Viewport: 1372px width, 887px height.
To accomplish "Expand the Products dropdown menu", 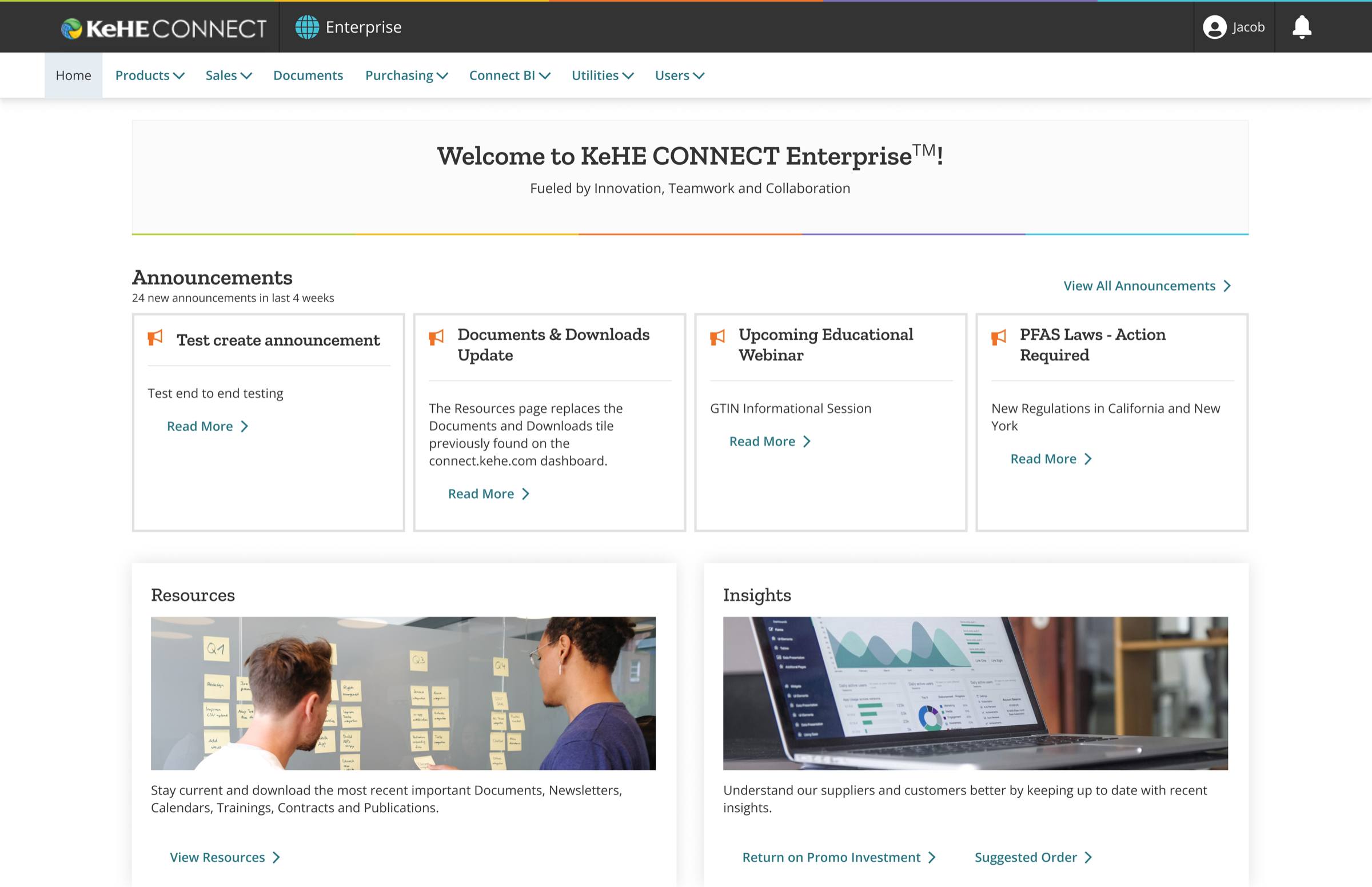I will [150, 75].
